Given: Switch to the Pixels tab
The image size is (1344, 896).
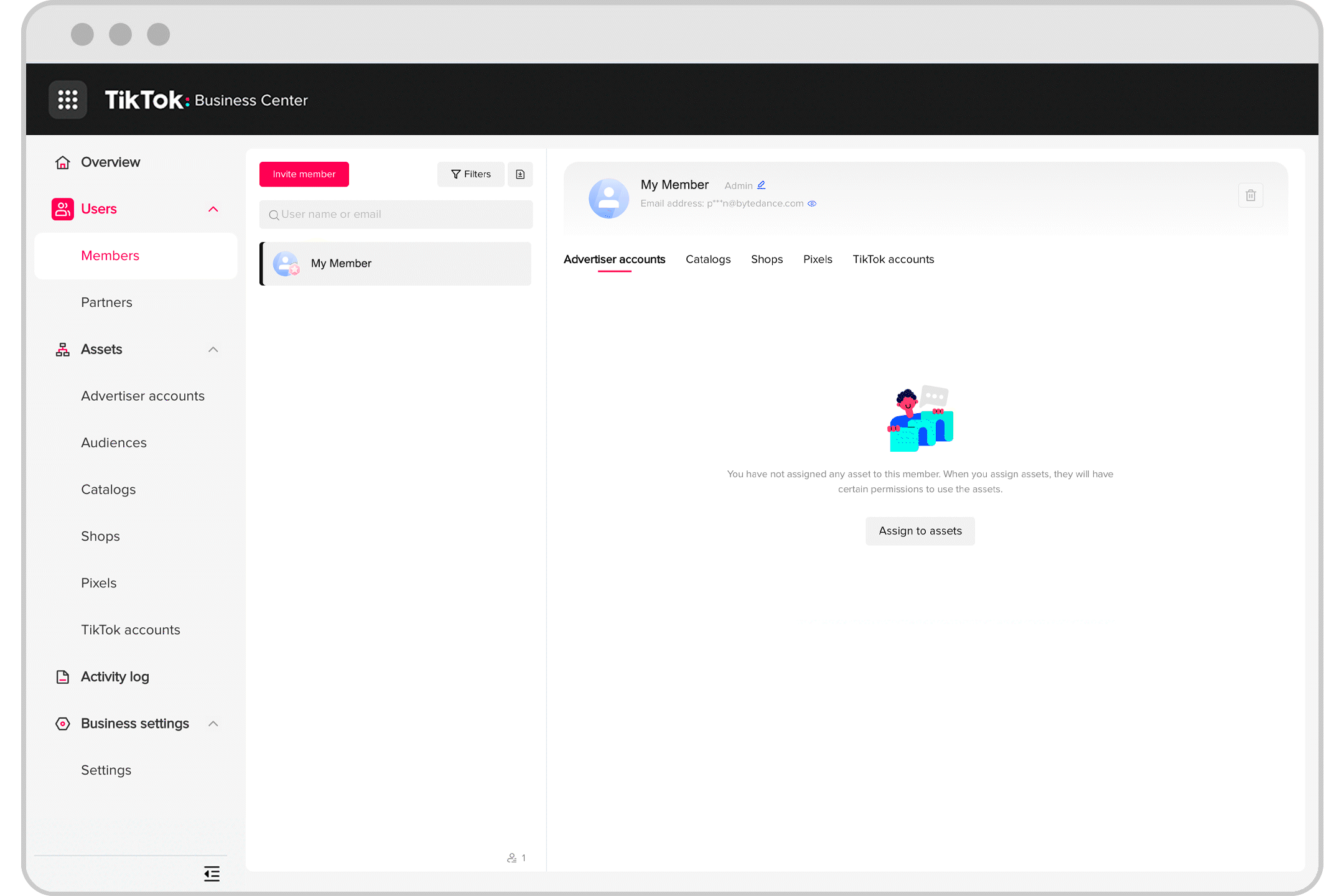Looking at the screenshot, I should (817, 259).
